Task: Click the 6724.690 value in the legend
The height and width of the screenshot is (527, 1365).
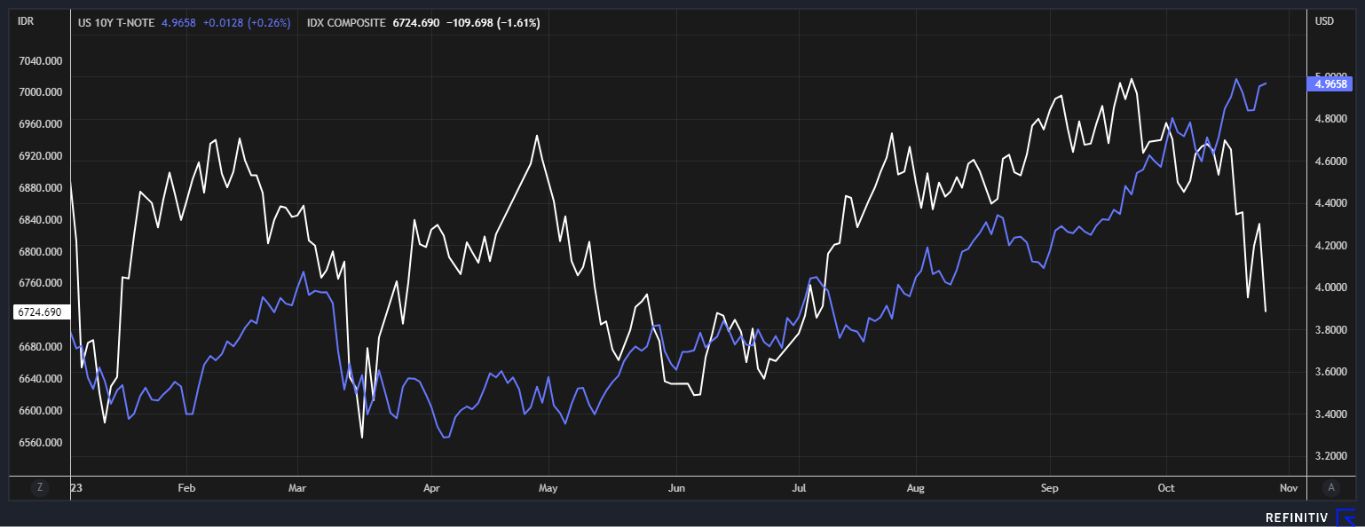Action: click(416, 22)
